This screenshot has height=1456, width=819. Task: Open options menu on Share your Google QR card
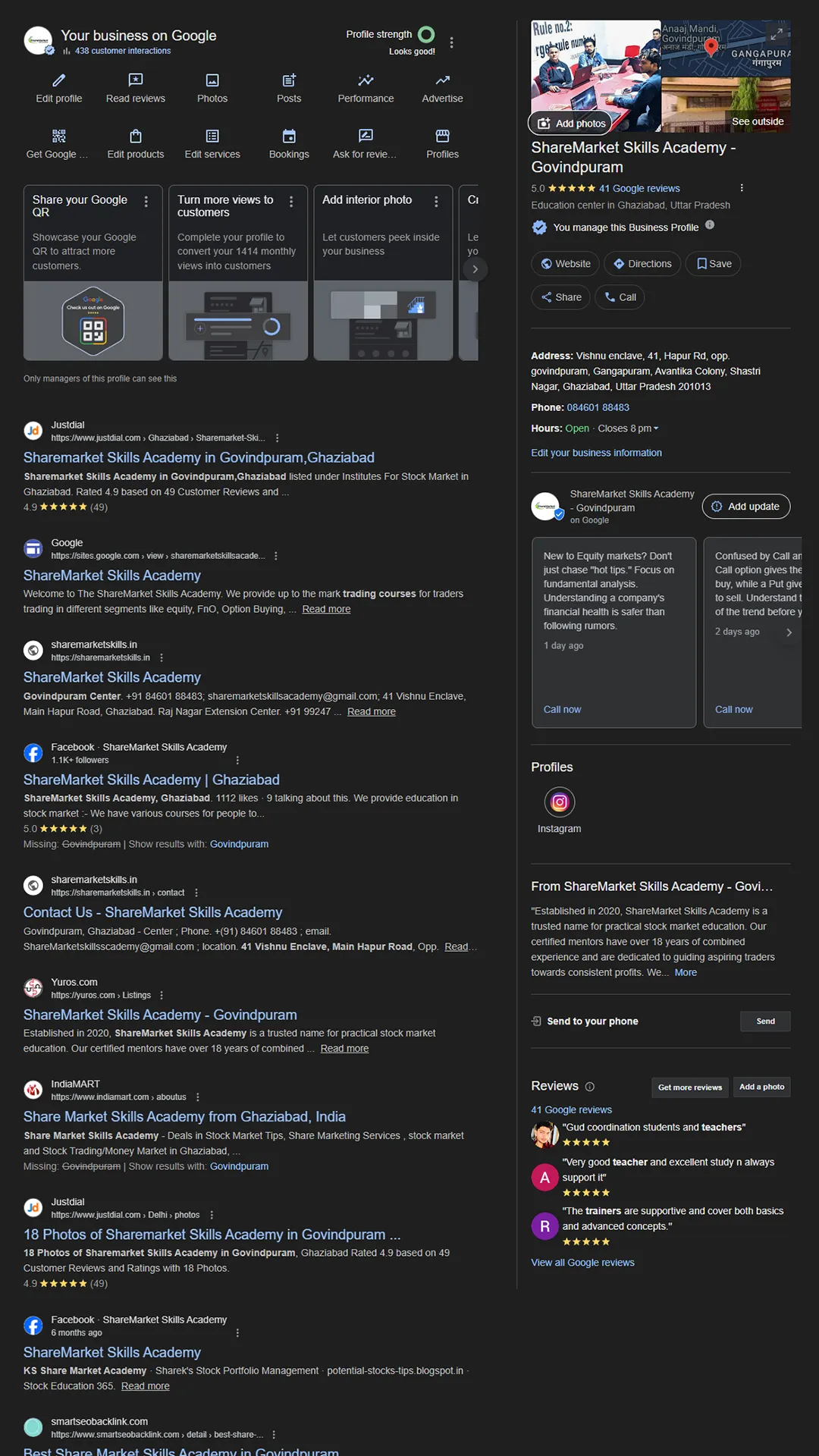[146, 202]
